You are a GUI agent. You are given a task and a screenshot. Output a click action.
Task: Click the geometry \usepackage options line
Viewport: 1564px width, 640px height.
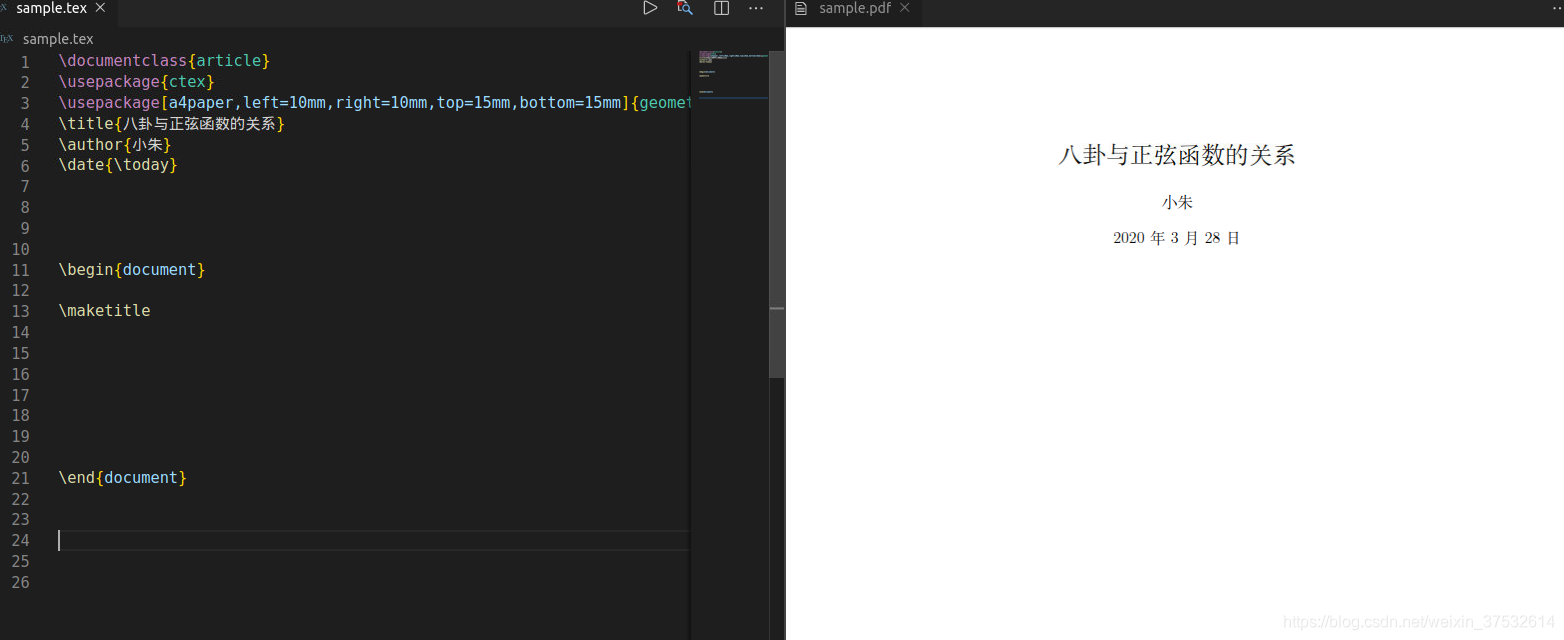pos(375,103)
